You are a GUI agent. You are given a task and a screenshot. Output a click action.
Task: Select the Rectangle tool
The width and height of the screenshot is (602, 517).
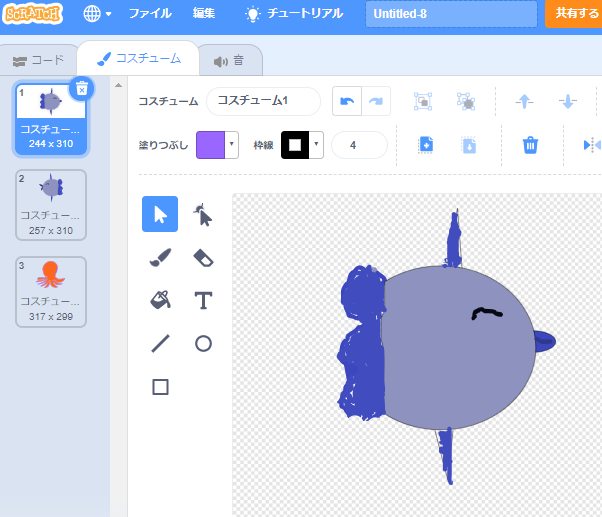pos(160,387)
